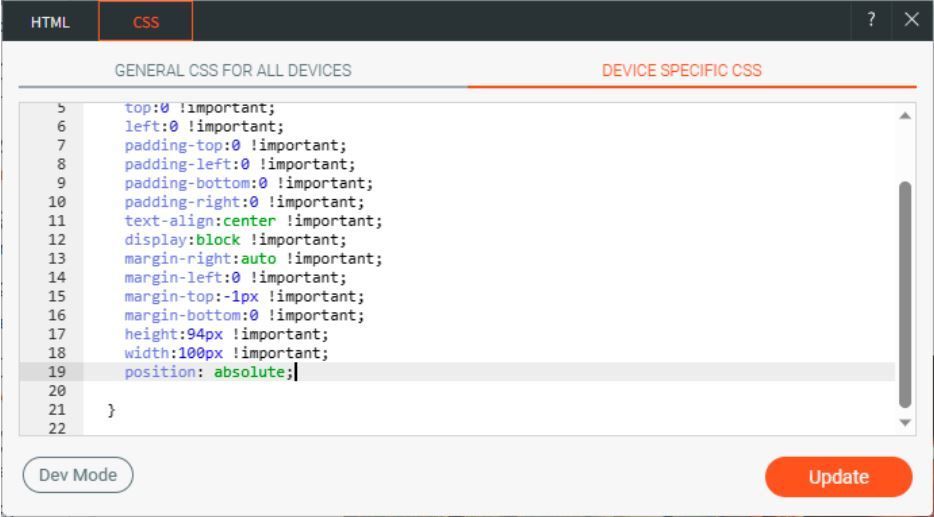Click the 'padding-left:0' line

[x=240, y=164]
